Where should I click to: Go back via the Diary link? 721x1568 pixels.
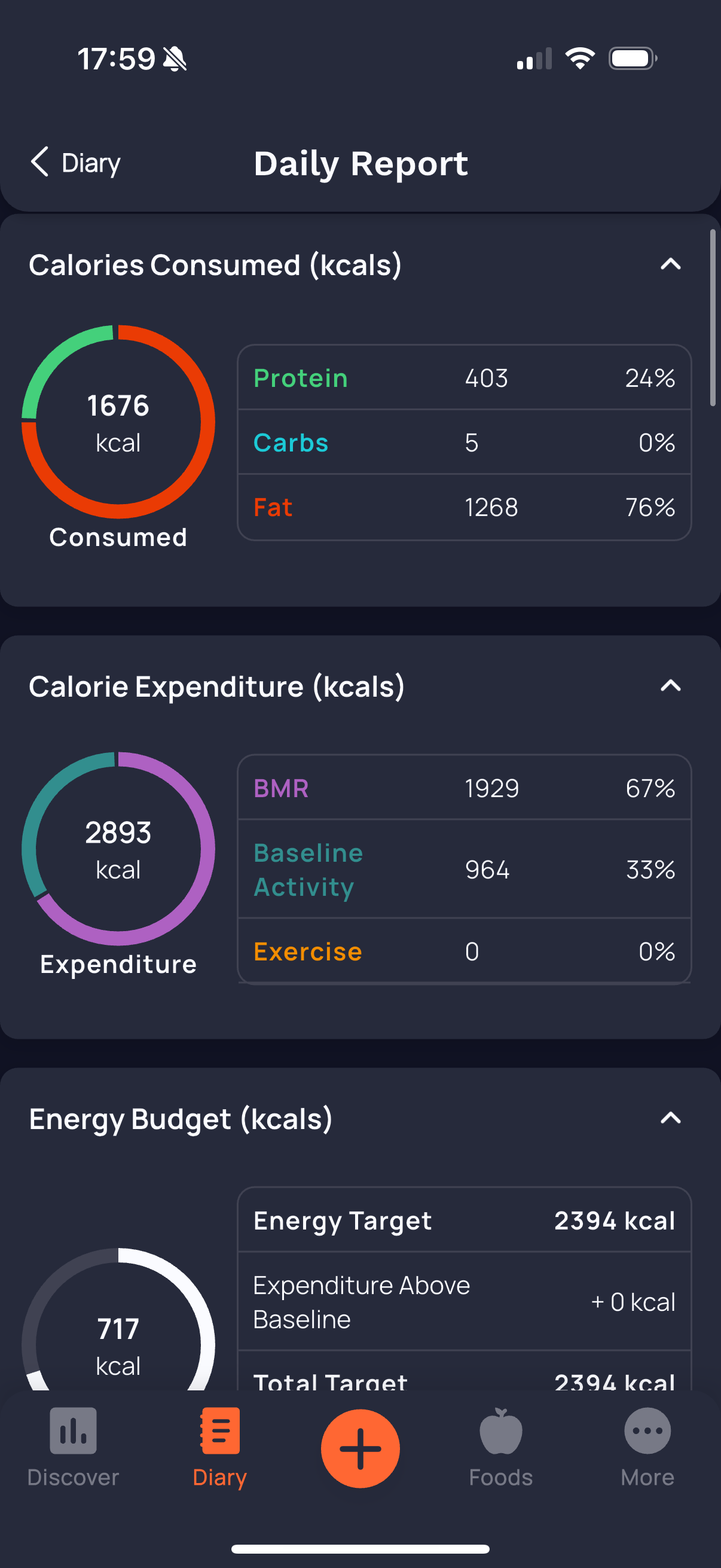91,163
